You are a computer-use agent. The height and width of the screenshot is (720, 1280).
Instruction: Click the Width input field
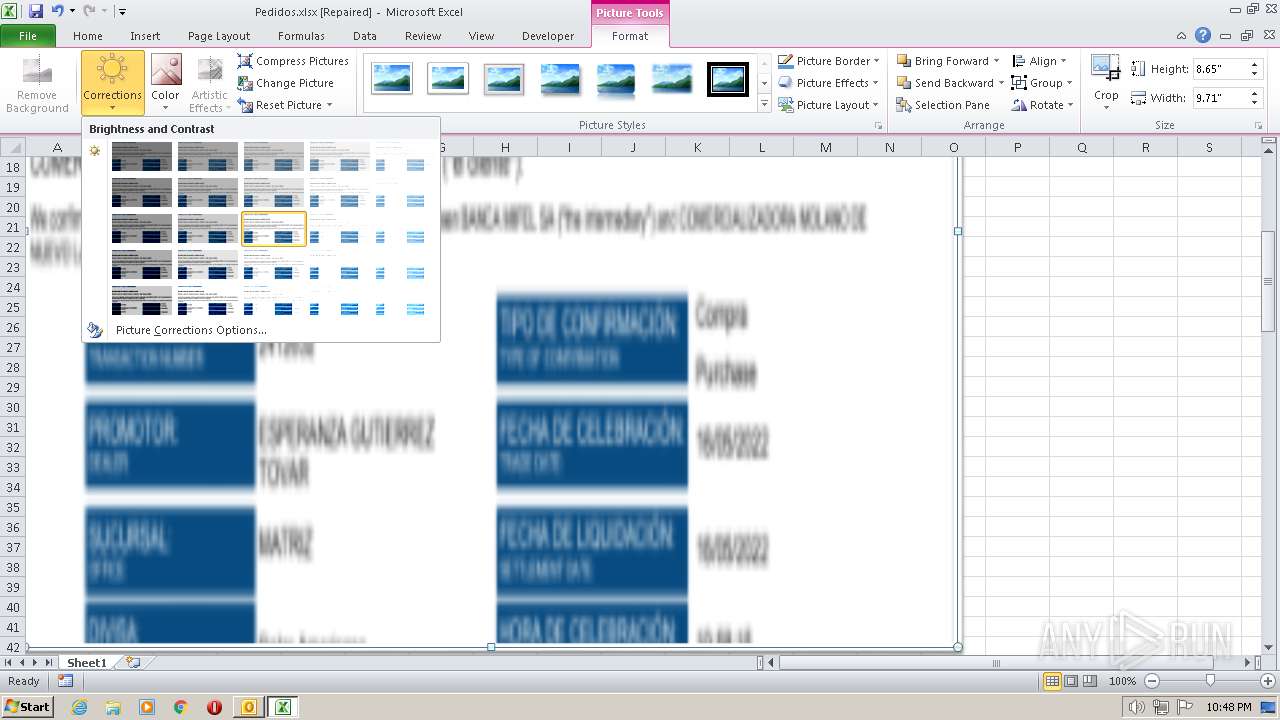click(1220, 98)
